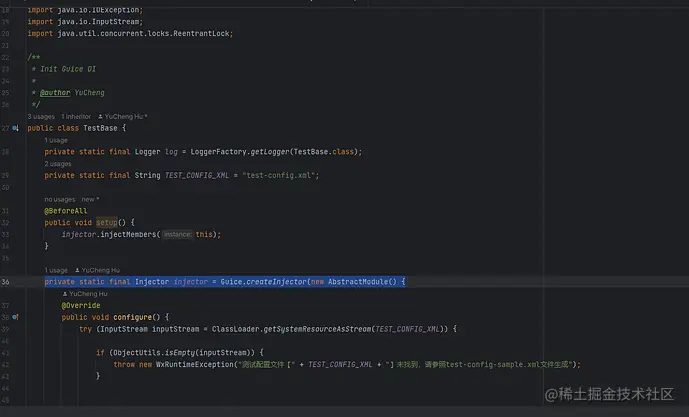The image size is (689, 417).
Task: Click the class name TestBase in its declaration
Action: click(x=100, y=128)
